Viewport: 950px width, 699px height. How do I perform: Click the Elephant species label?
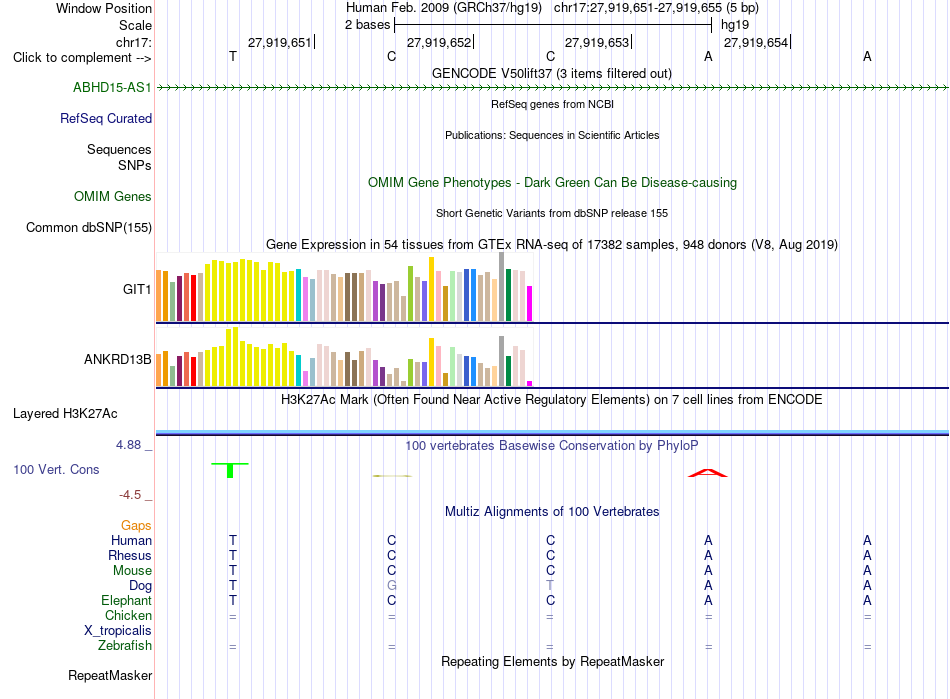click(126, 600)
